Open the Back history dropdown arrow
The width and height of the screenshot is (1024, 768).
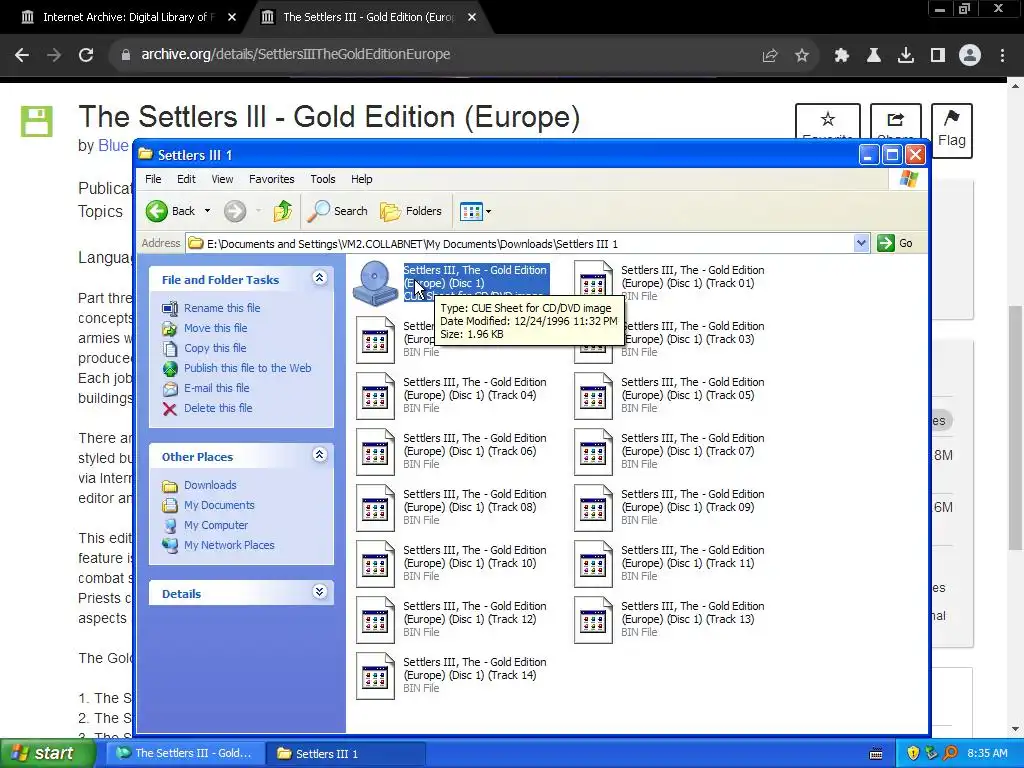click(x=208, y=211)
